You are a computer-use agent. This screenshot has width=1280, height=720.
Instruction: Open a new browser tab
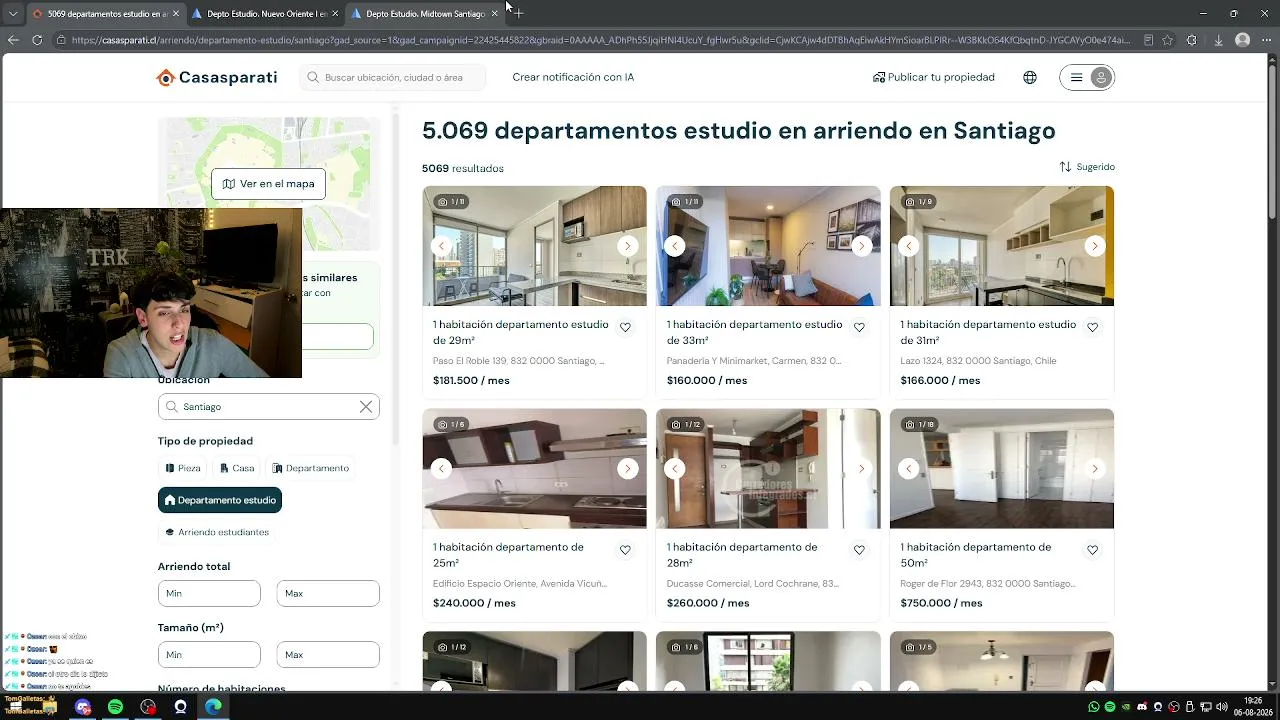point(518,14)
